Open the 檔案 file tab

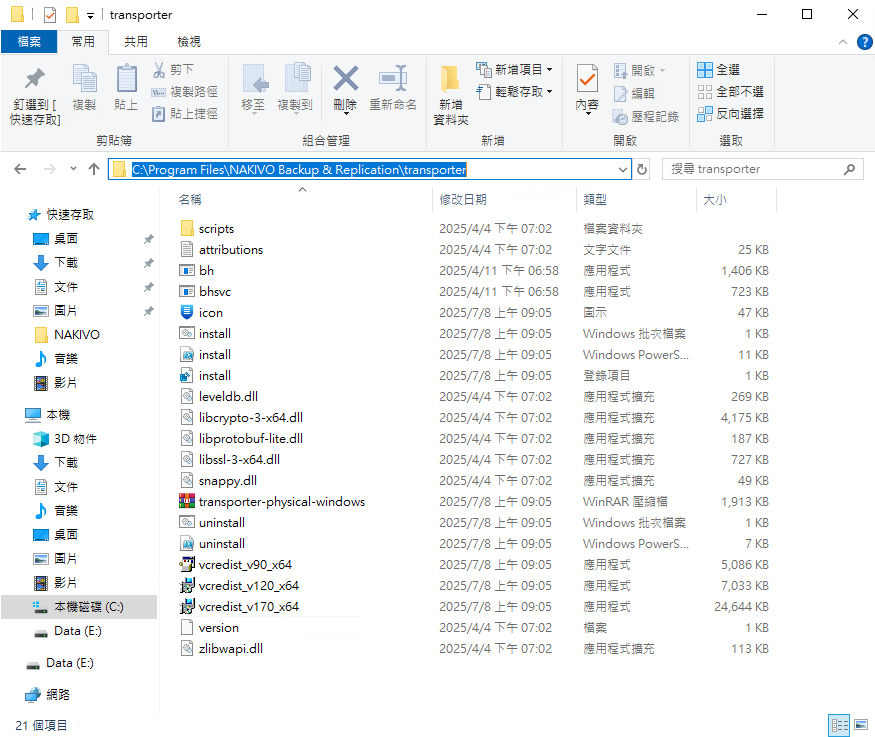click(29, 42)
